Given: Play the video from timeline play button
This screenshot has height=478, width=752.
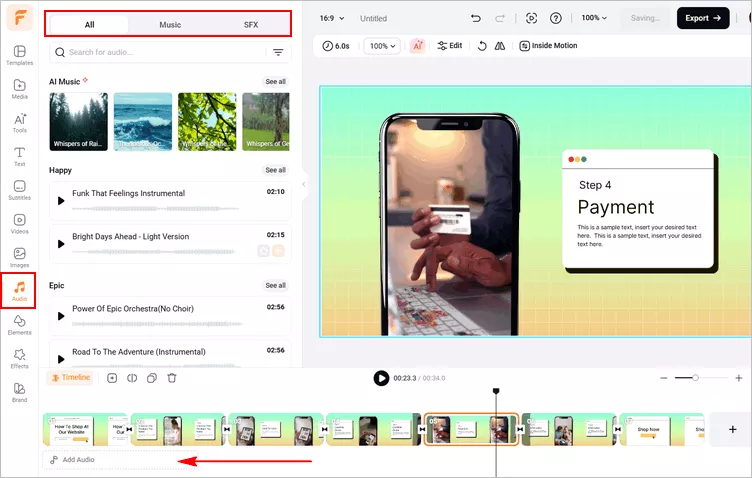Looking at the screenshot, I should [381, 378].
